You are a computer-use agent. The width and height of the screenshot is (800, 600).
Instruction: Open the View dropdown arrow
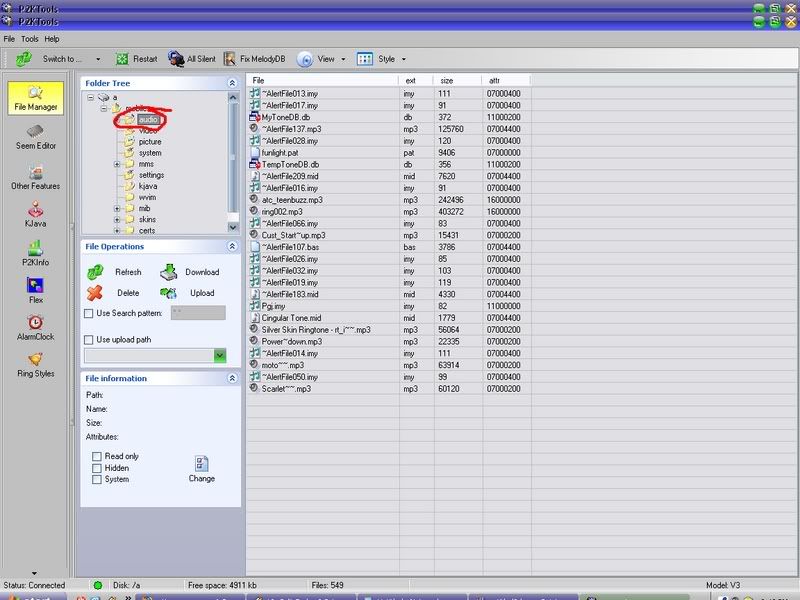(343, 59)
